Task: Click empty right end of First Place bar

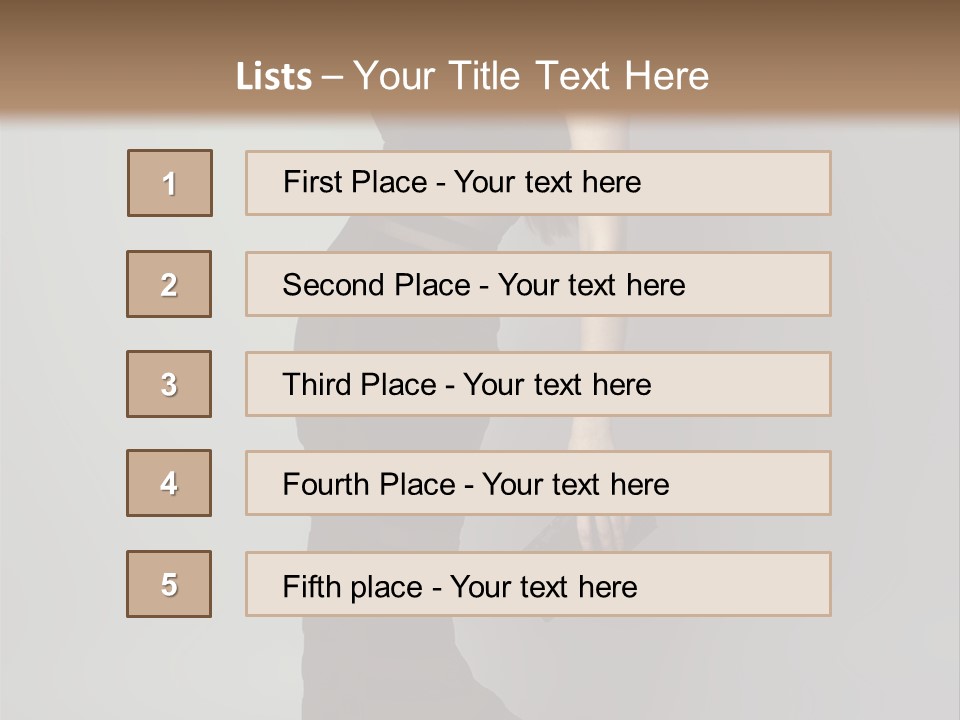Action: pyautogui.click(x=760, y=183)
